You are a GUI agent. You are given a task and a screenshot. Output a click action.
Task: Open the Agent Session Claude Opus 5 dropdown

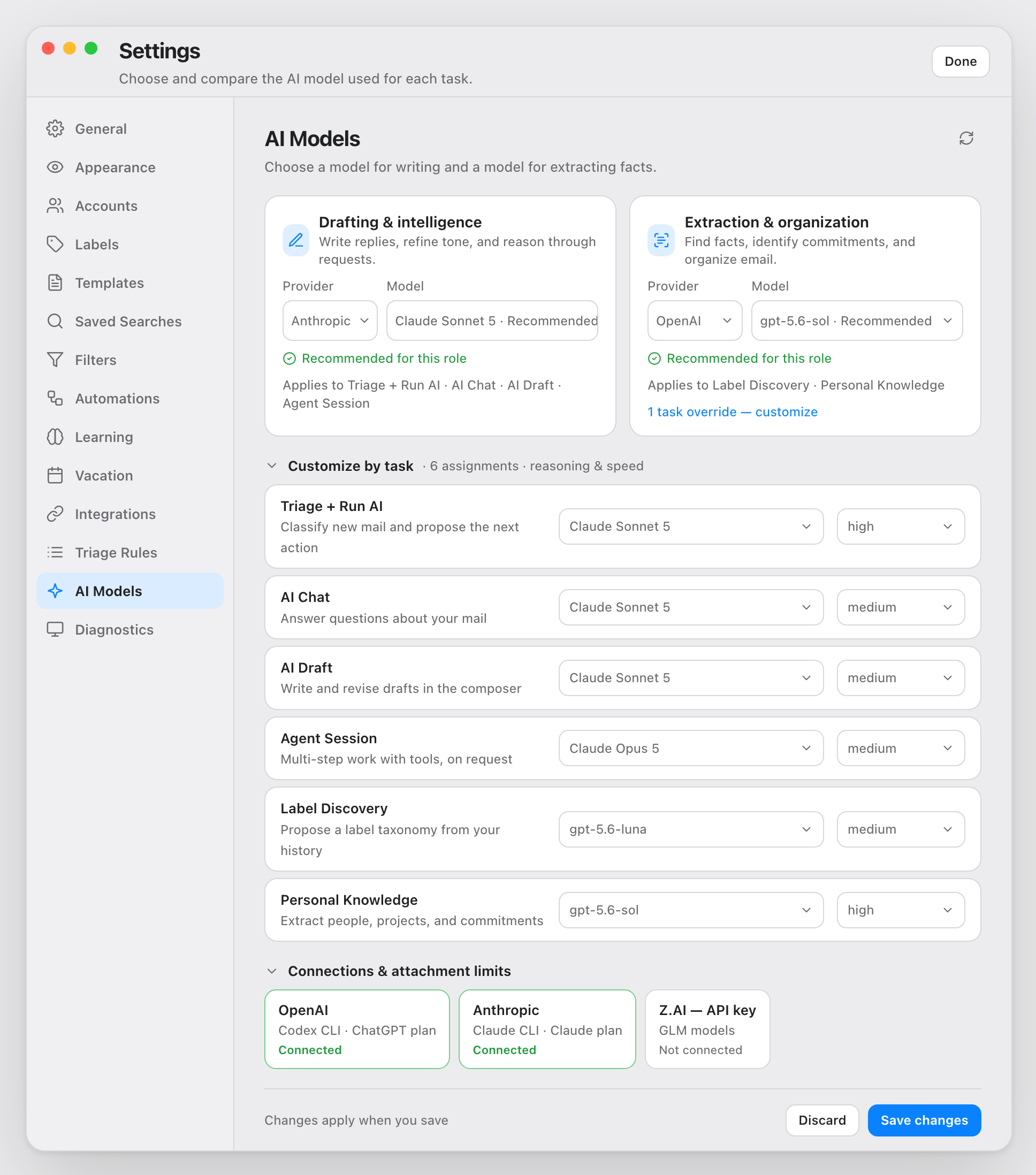click(x=691, y=749)
